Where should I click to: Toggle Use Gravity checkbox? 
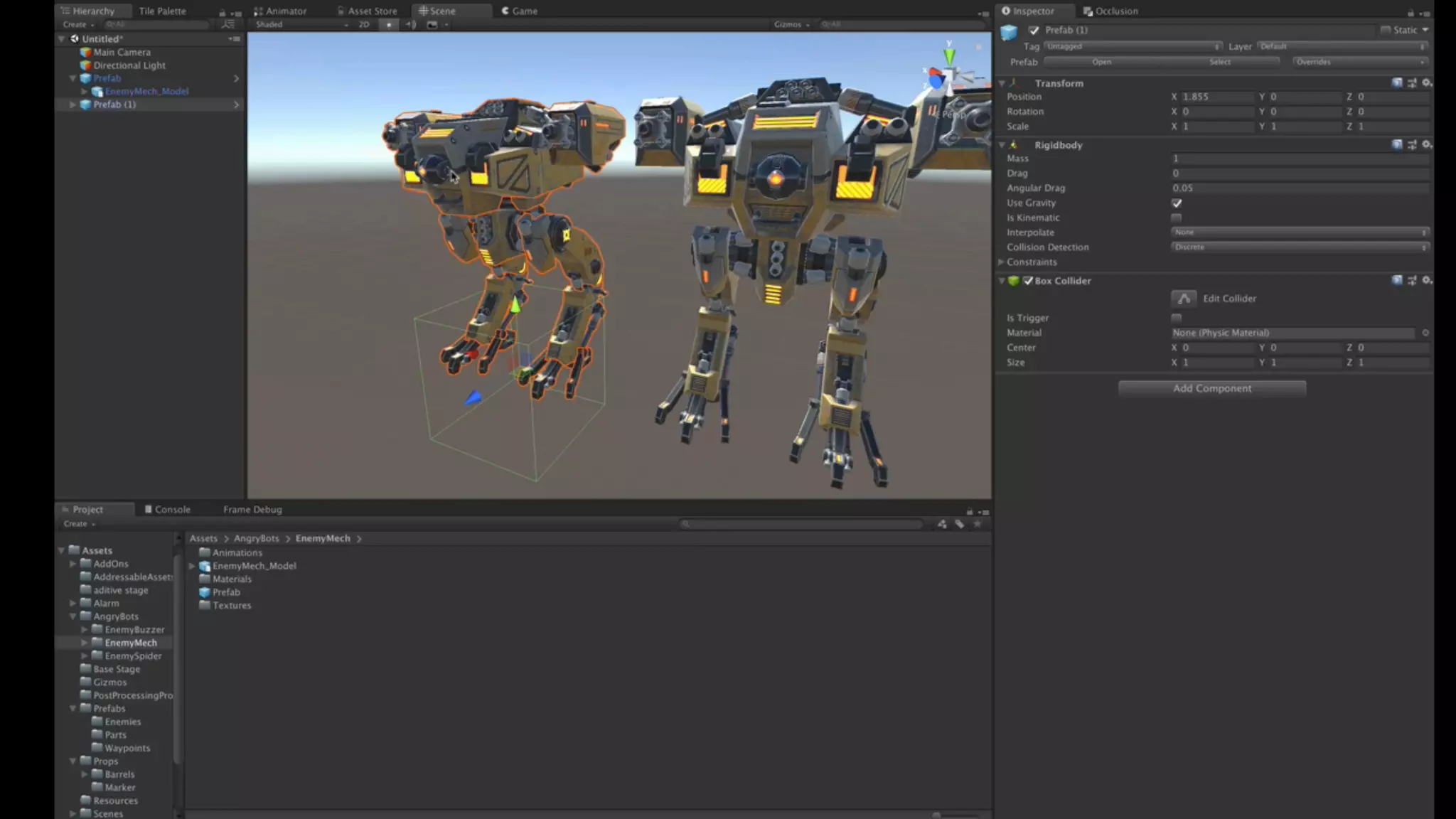coord(1177,203)
